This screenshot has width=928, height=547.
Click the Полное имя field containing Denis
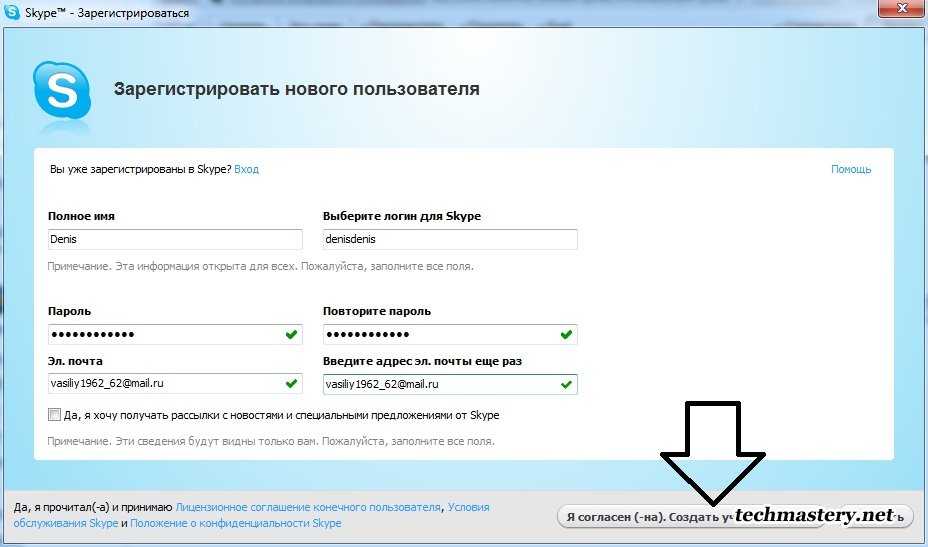tap(175, 239)
